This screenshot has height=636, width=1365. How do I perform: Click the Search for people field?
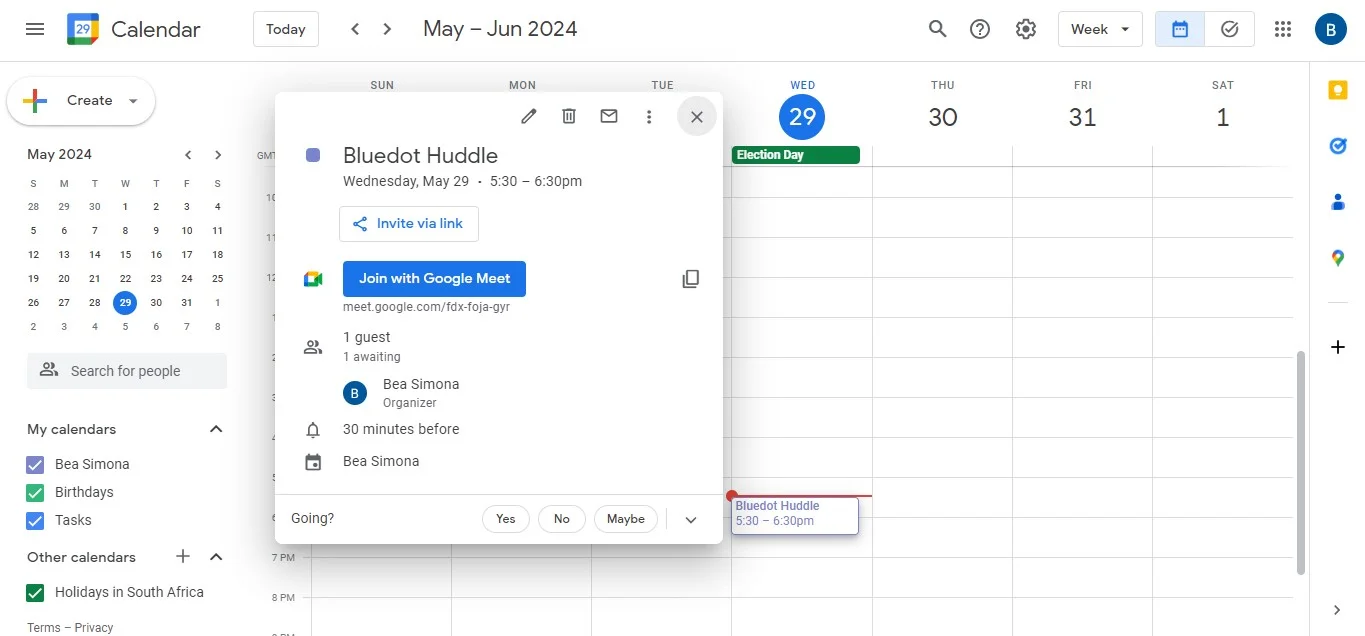click(127, 371)
